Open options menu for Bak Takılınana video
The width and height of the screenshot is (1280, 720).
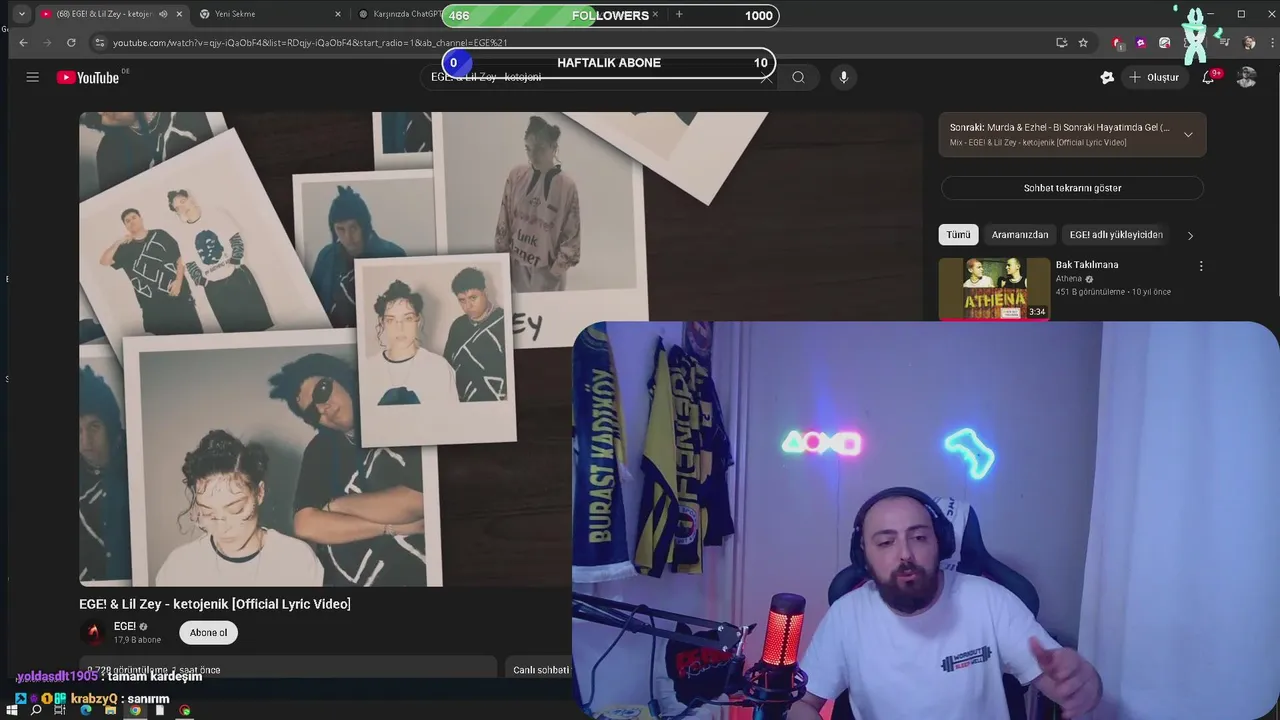click(1201, 266)
